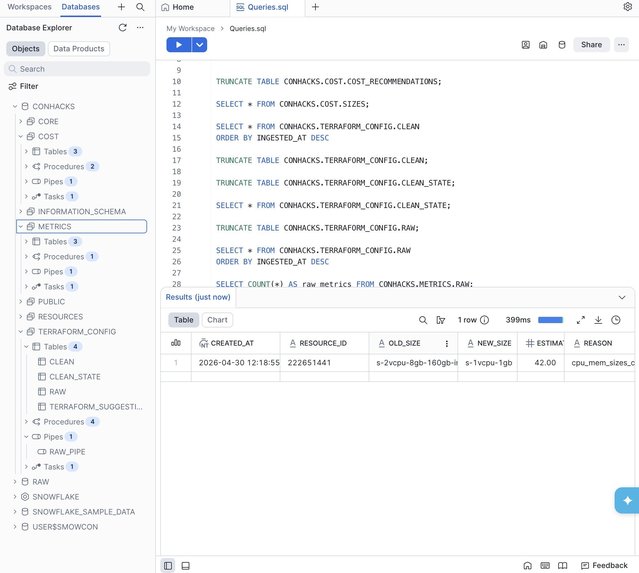Screen dimensions: 639x573
Task: Open documentation book icon in status bar
Action: click(x=562, y=566)
